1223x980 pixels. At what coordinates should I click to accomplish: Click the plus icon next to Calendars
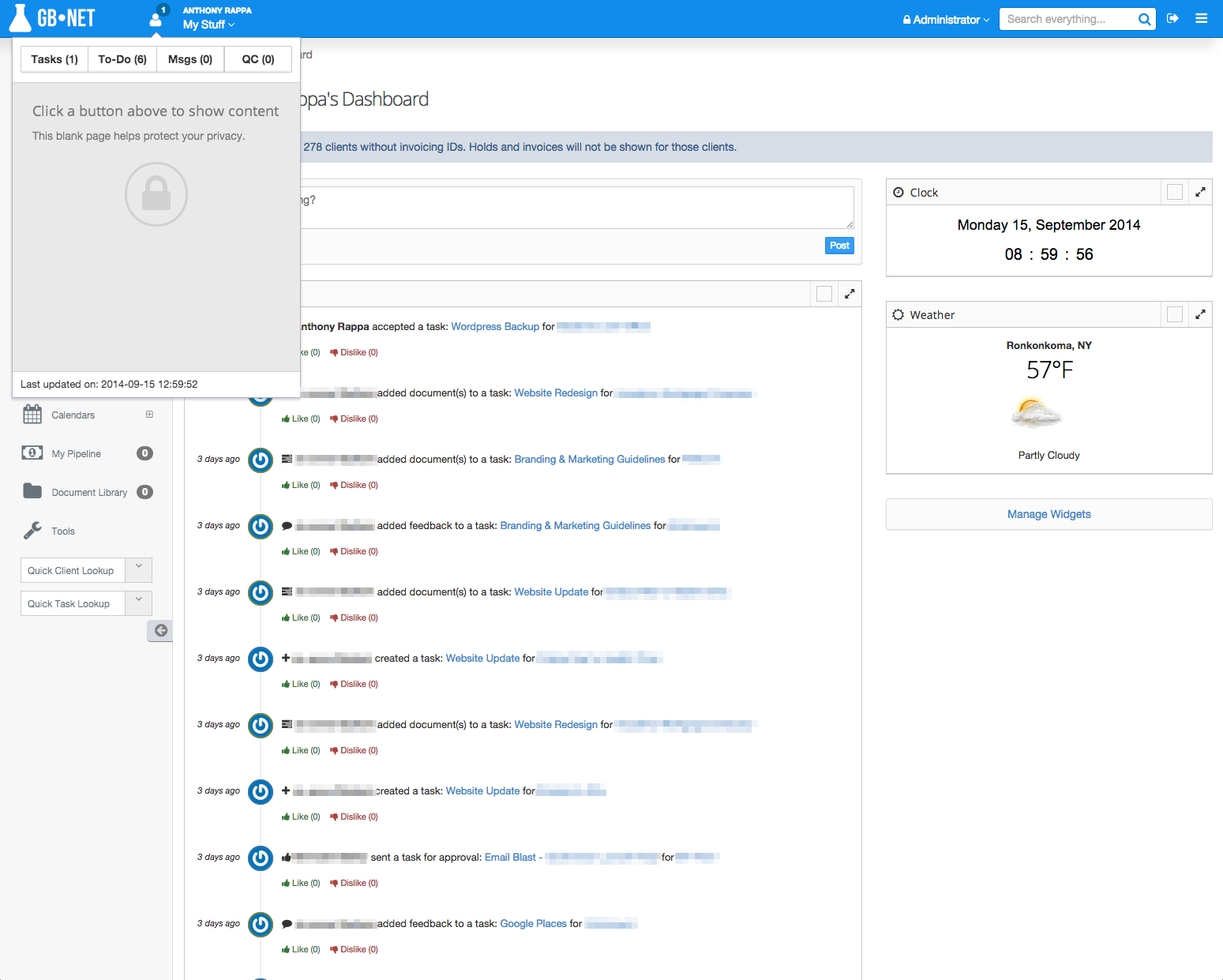(x=149, y=415)
